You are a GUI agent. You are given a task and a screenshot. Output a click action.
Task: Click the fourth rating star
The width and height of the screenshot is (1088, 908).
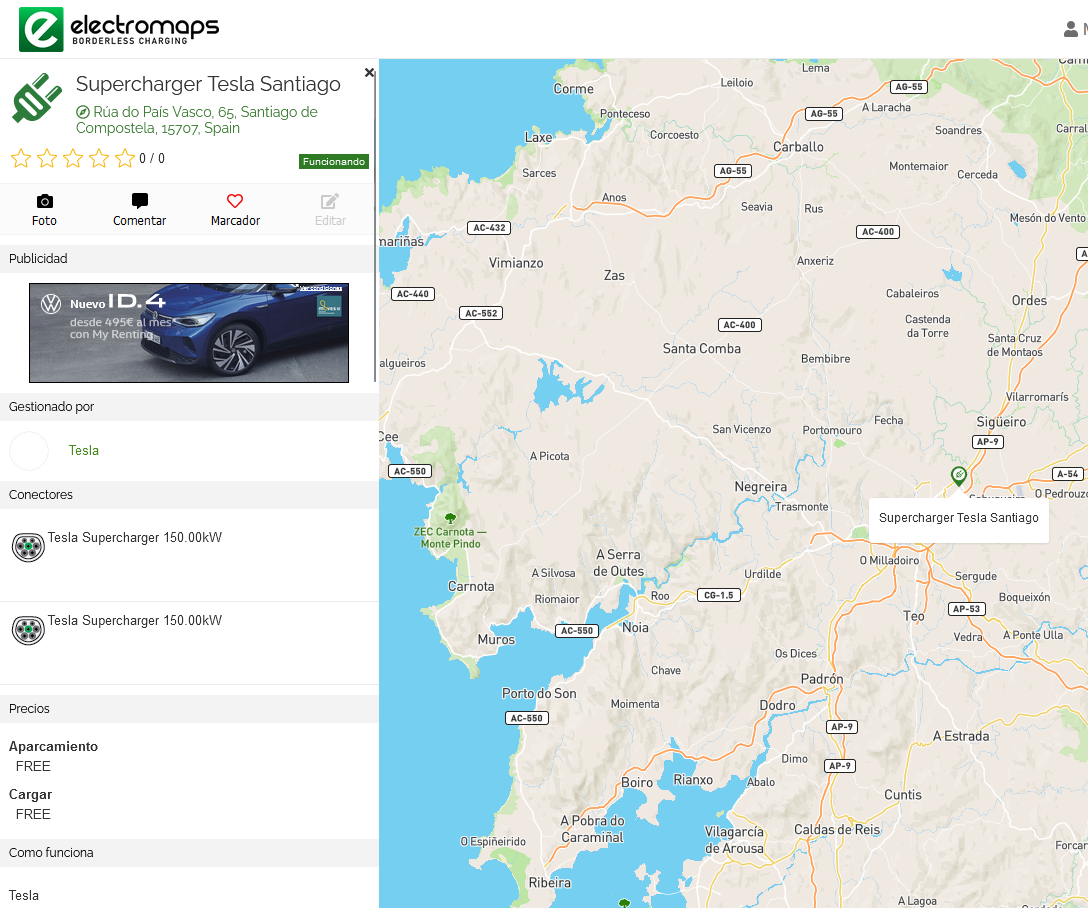tap(99, 158)
